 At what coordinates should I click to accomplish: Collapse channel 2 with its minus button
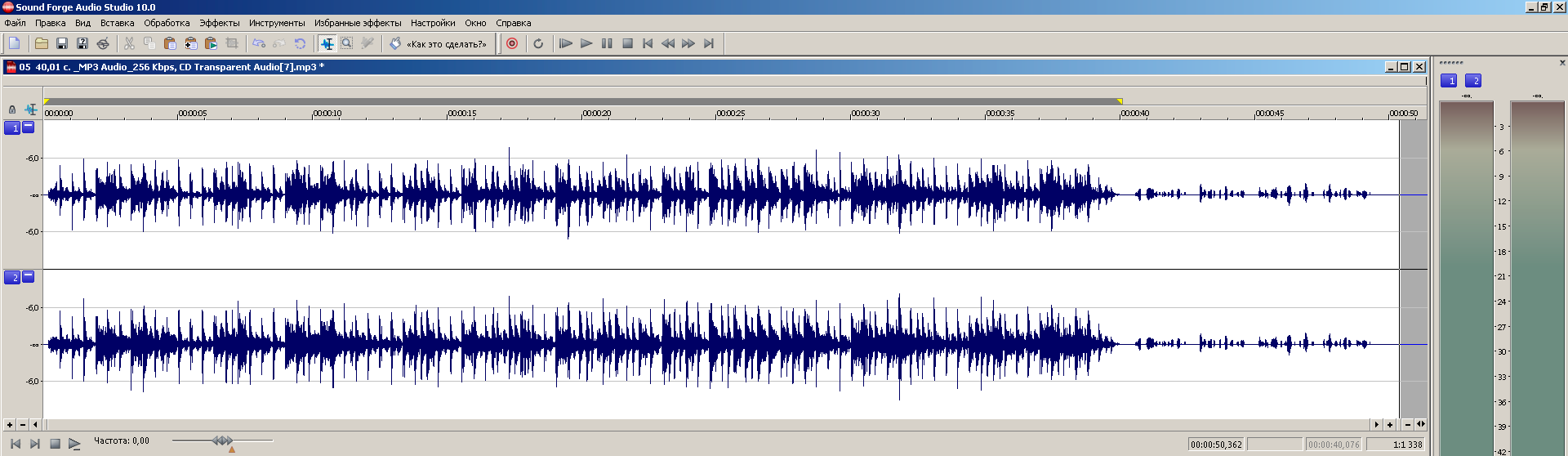[x=28, y=276]
